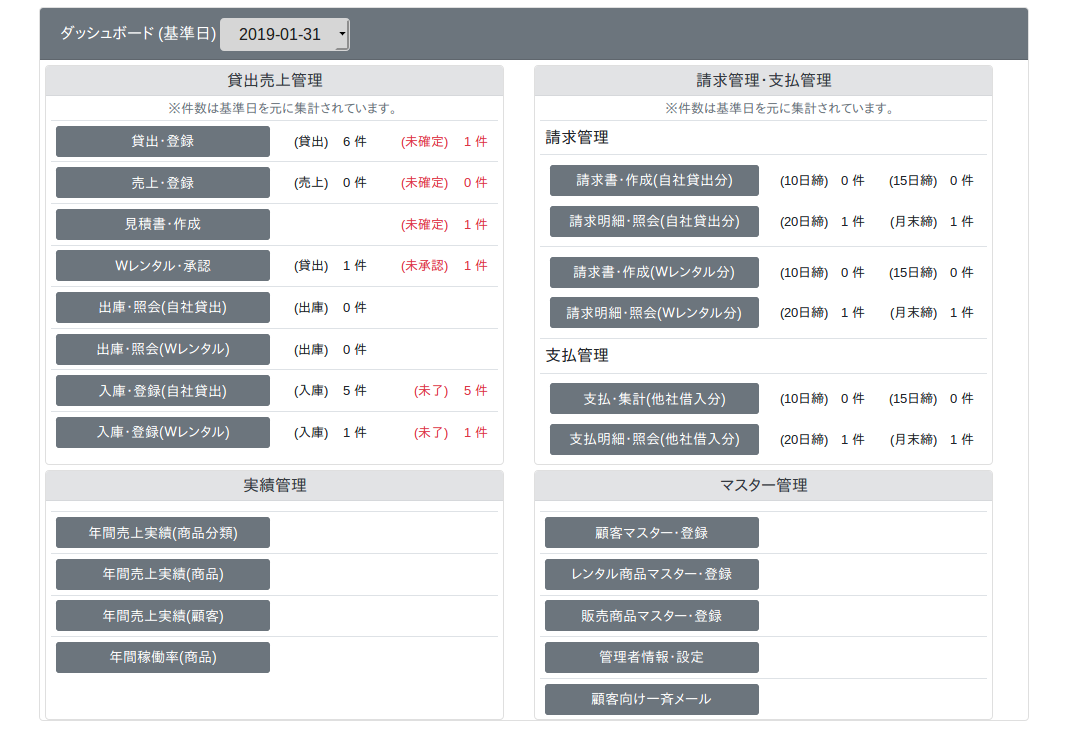The height and width of the screenshot is (740, 1073).
Task: Select 入庫･登録(Wレンタル) button
Action: click(x=163, y=432)
